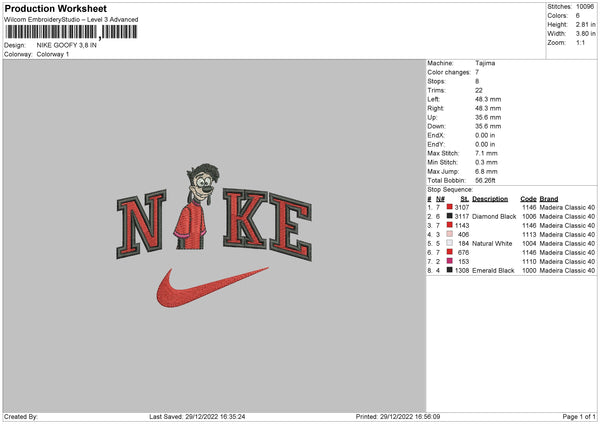Click Natural White description text
This screenshot has height=424, width=600.
click(x=492, y=244)
